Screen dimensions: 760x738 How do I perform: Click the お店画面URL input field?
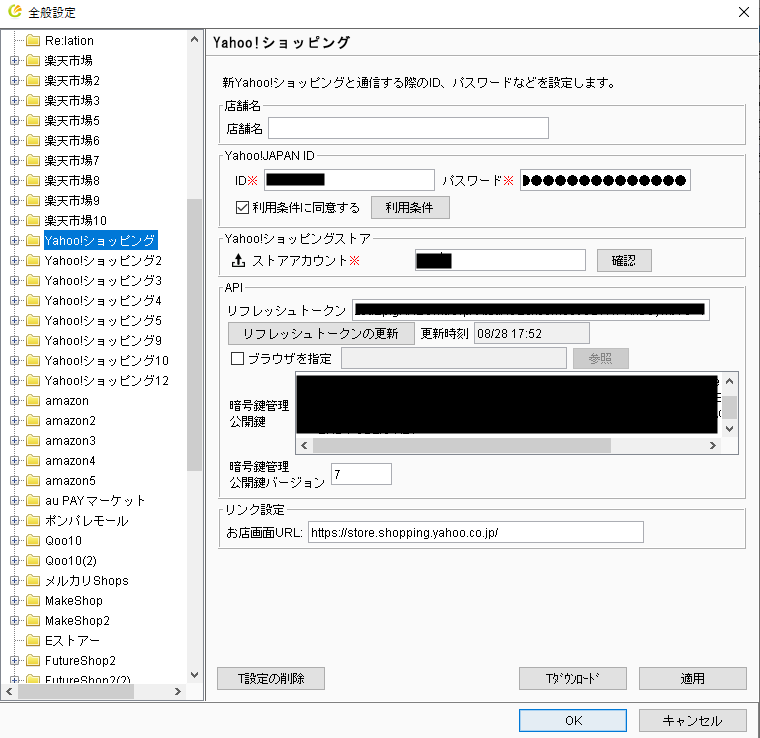[475, 532]
